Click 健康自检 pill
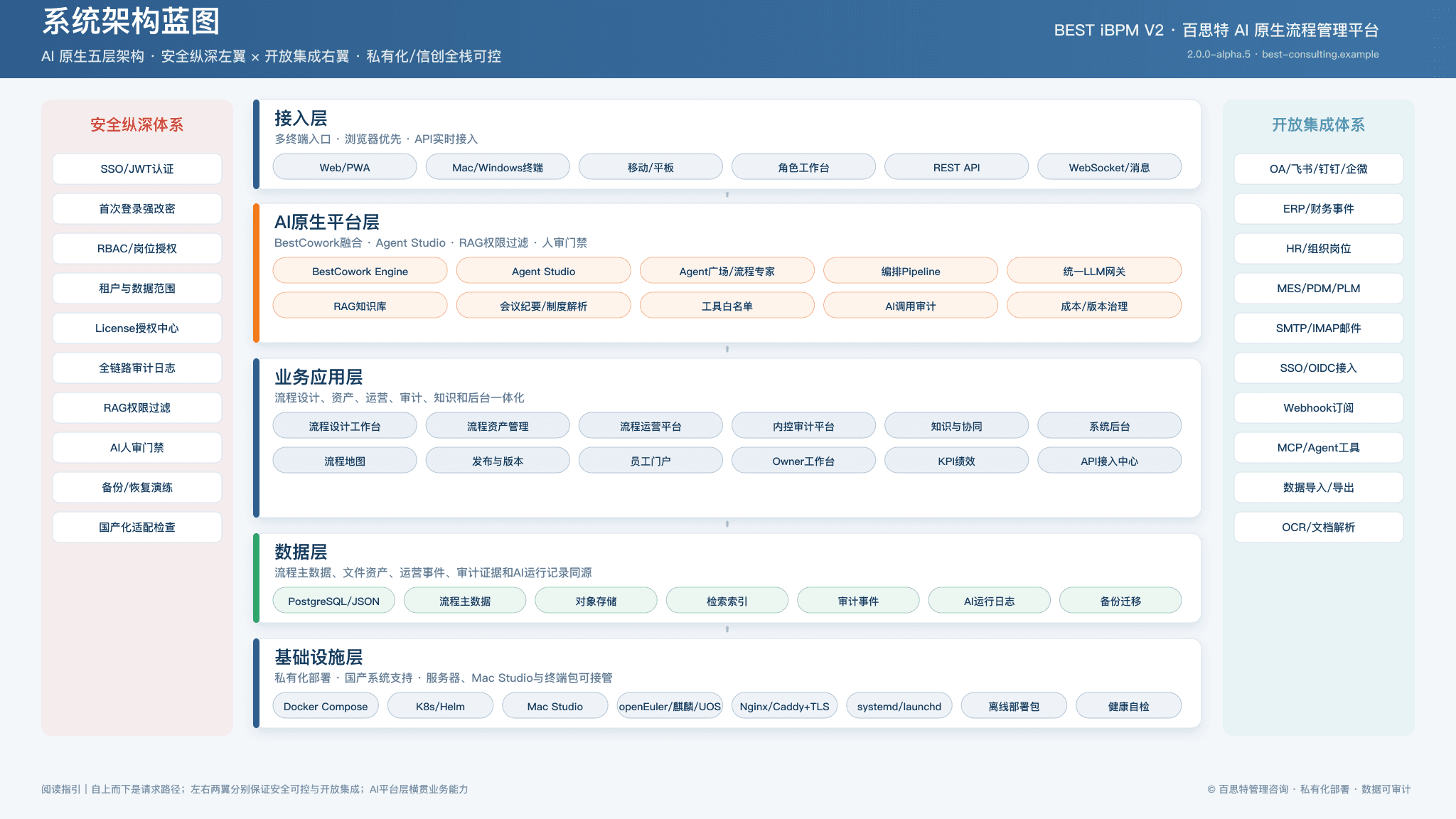1456x819 pixels. 1129,706
